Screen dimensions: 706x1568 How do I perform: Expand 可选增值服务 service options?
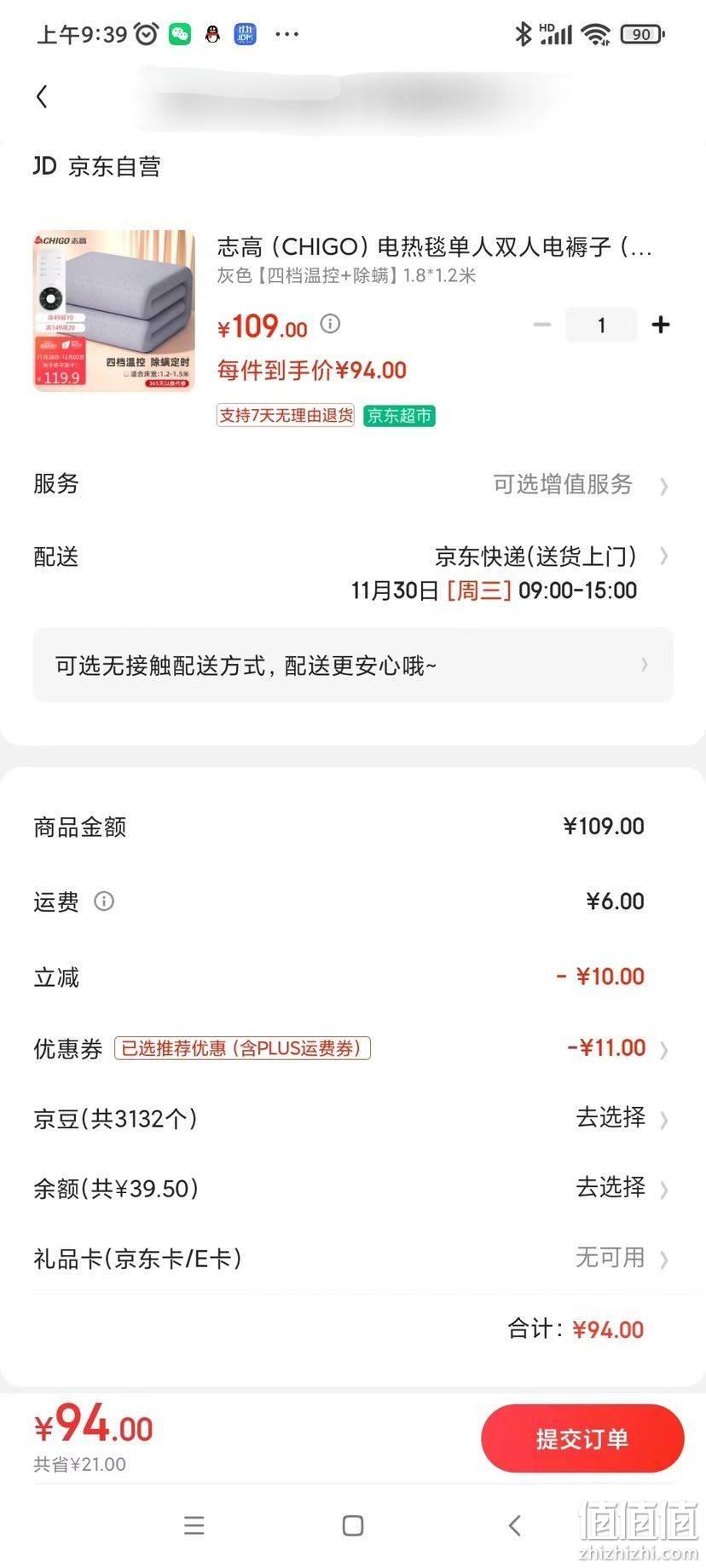tap(580, 484)
